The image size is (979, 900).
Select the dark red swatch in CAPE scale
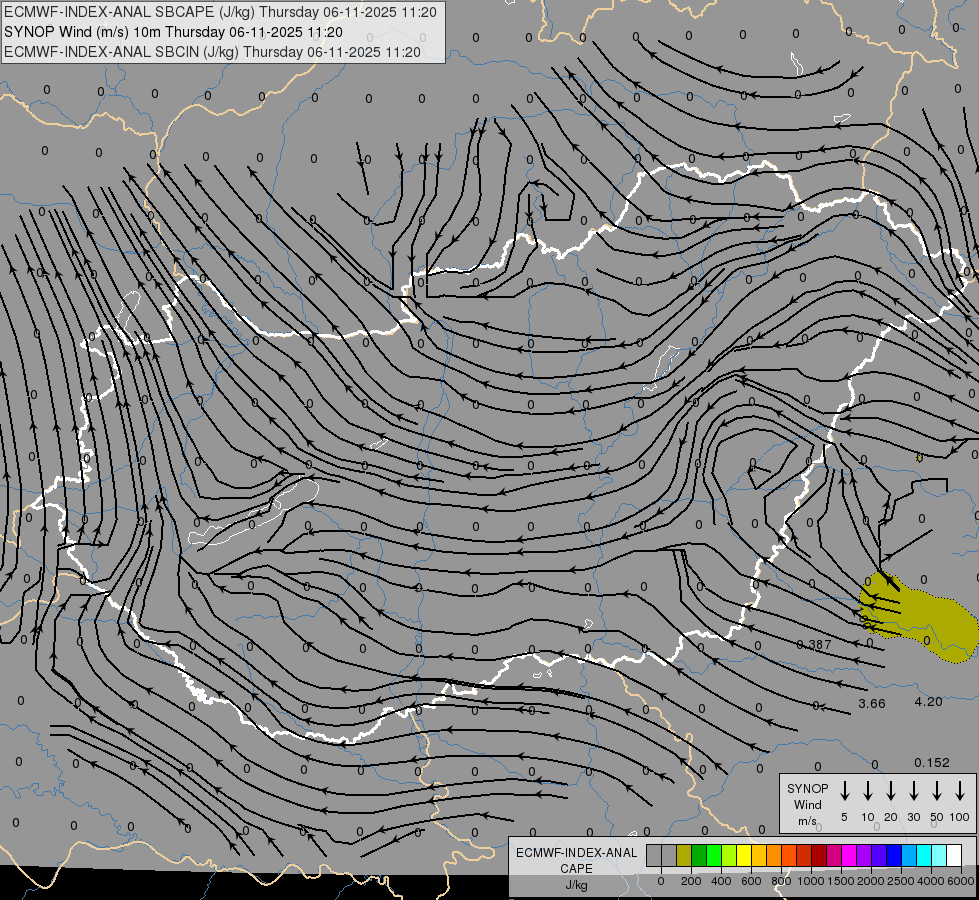[820, 855]
